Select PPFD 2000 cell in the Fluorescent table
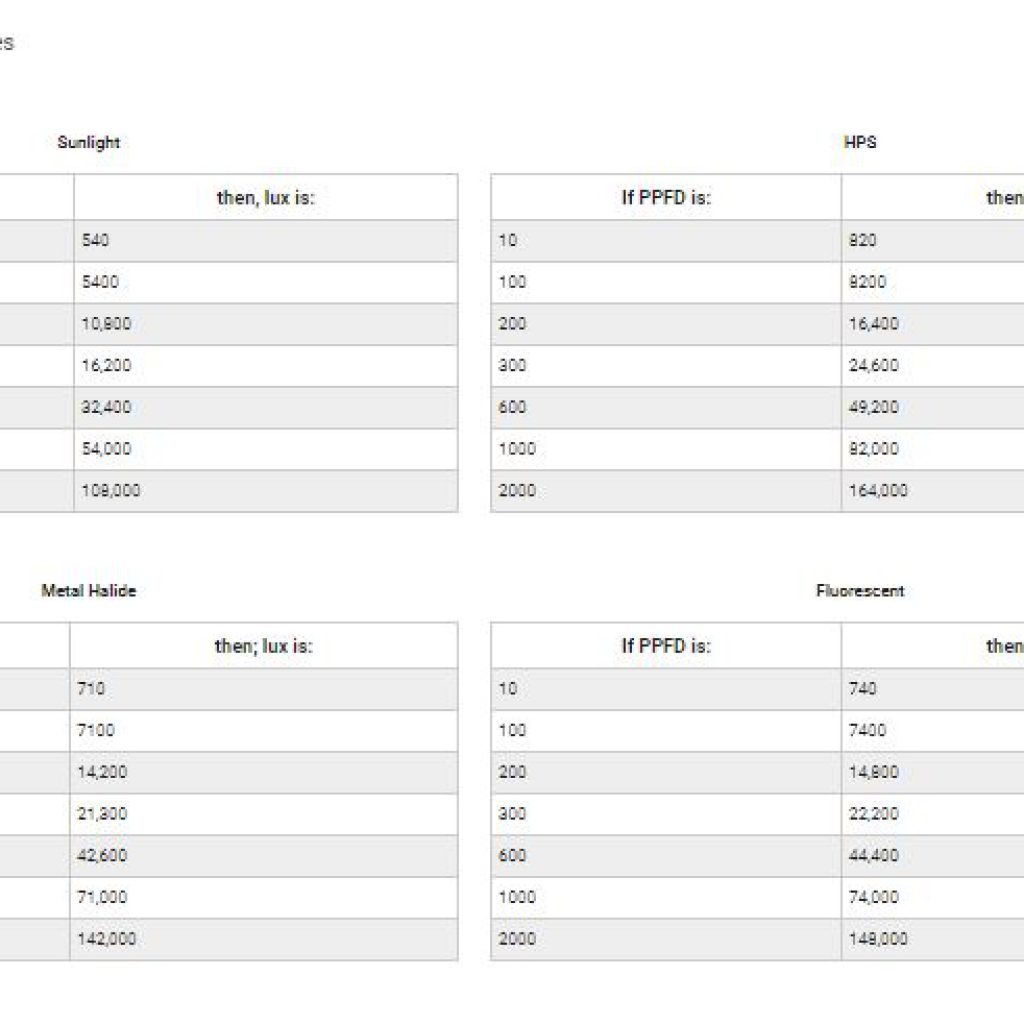The height and width of the screenshot is (1024, 1024). 517,939
